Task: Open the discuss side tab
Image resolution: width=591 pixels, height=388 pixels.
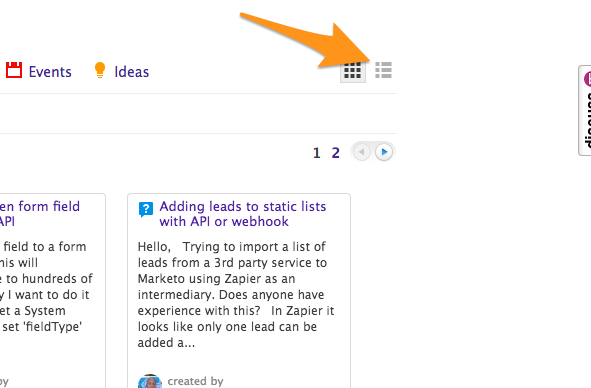Action: pos(585,110)
